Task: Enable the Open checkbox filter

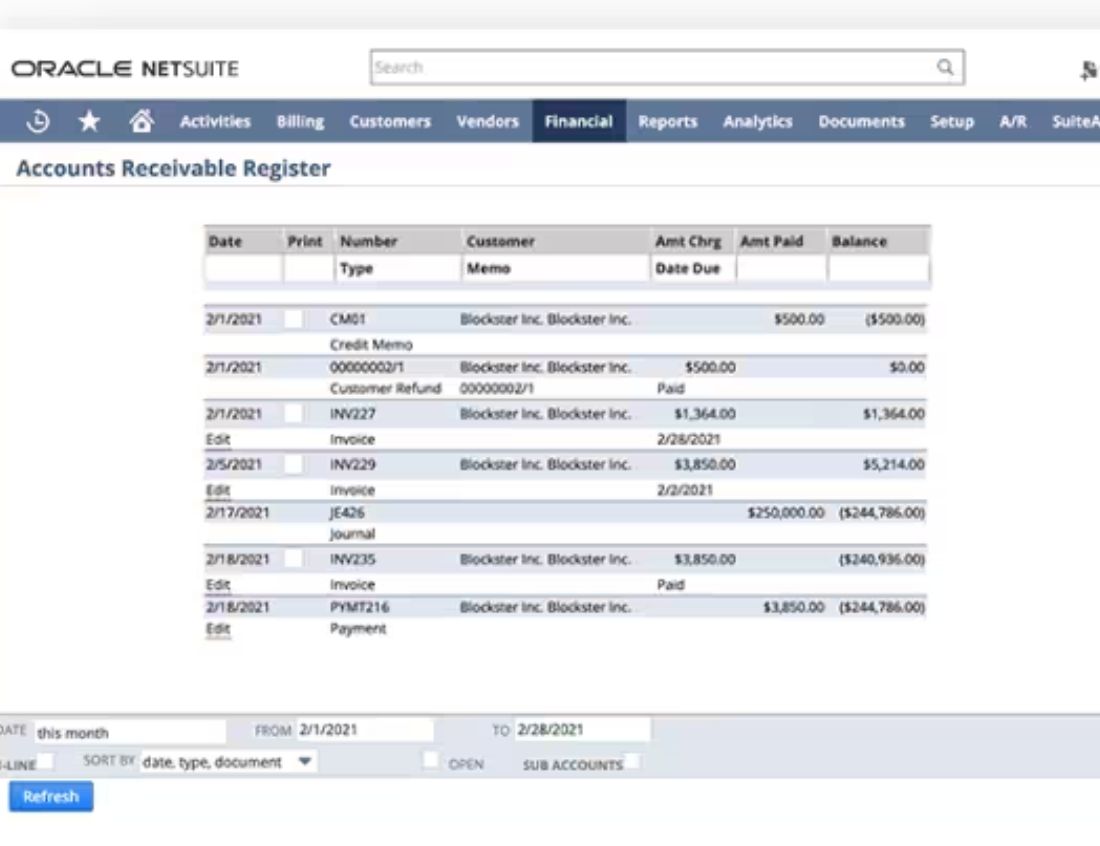Action: (x=431, y=761)
